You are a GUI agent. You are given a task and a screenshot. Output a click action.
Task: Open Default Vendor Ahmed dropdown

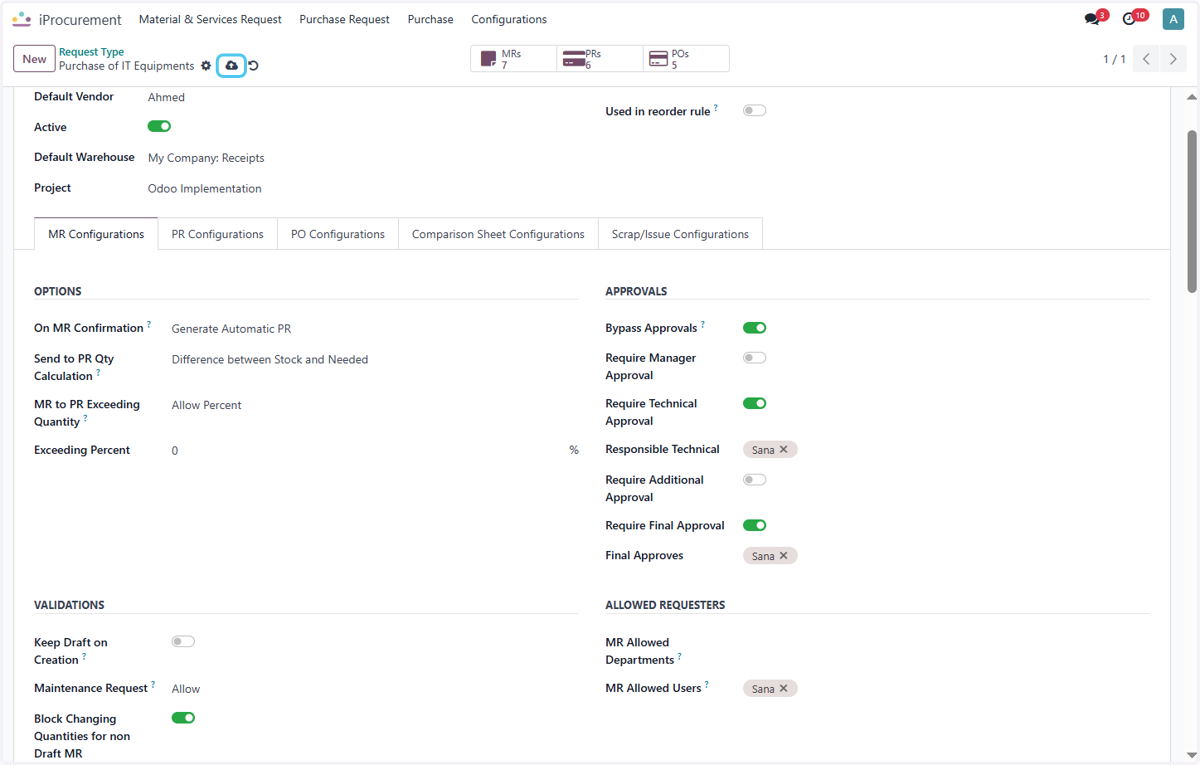point(363,98)
